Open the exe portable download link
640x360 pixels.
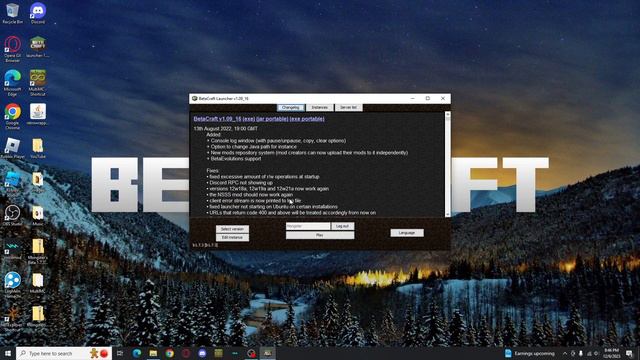tap(307, 119)
